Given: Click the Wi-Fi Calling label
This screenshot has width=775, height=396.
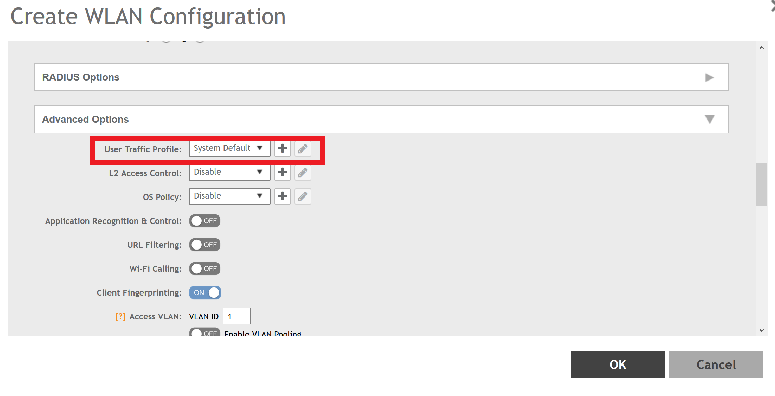Looking at the screenshot, I should (155, 269).
